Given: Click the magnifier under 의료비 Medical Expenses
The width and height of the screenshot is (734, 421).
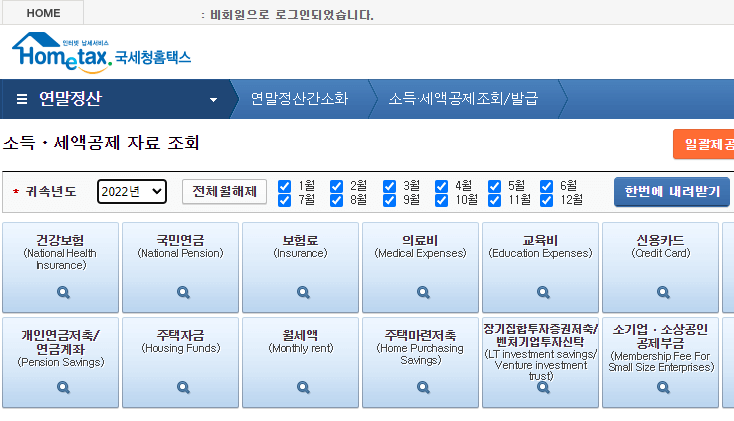Looking at the screenshot, I should coord(423,293).
